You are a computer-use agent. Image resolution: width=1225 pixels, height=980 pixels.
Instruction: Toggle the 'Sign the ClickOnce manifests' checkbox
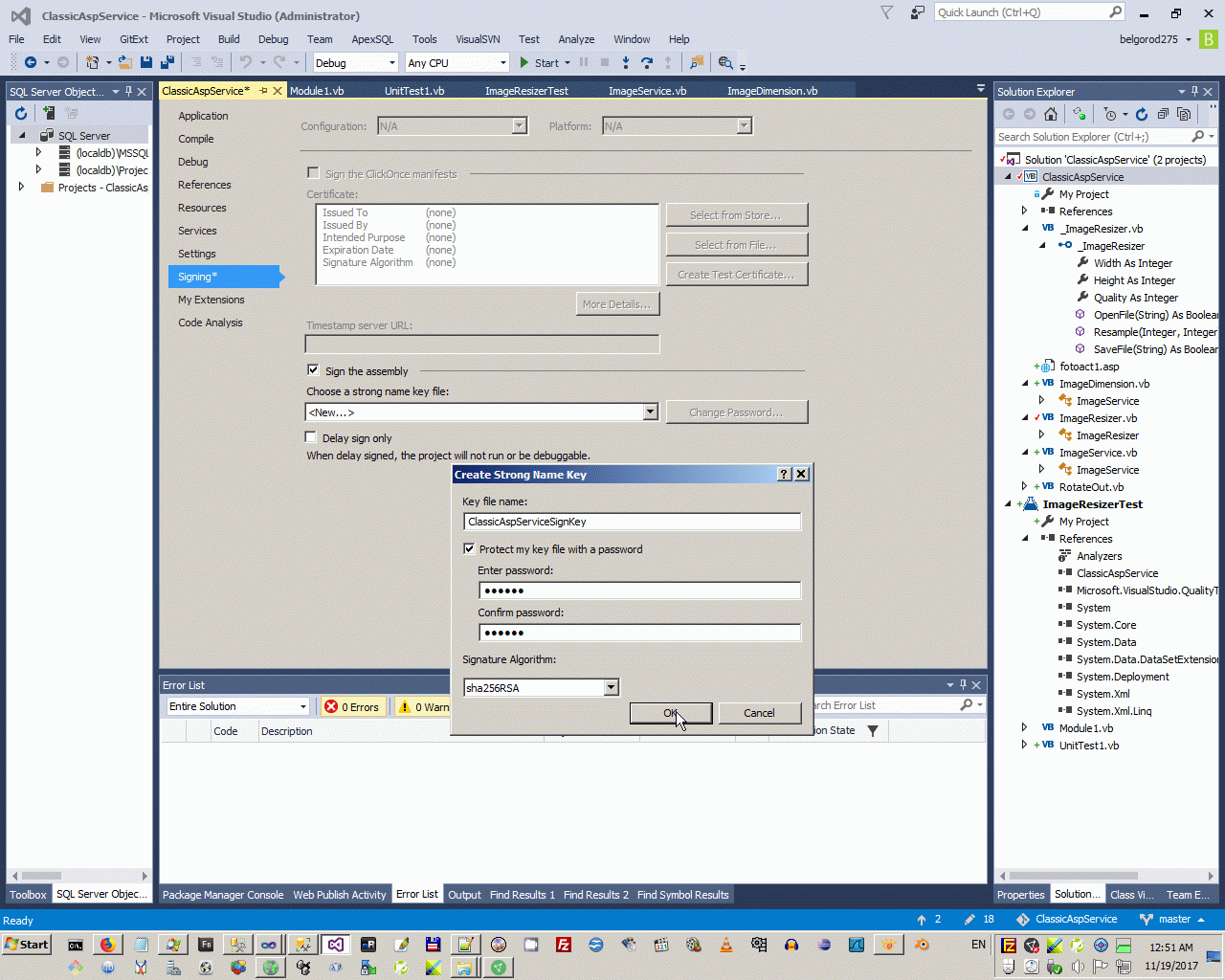(x=313, y=173)
